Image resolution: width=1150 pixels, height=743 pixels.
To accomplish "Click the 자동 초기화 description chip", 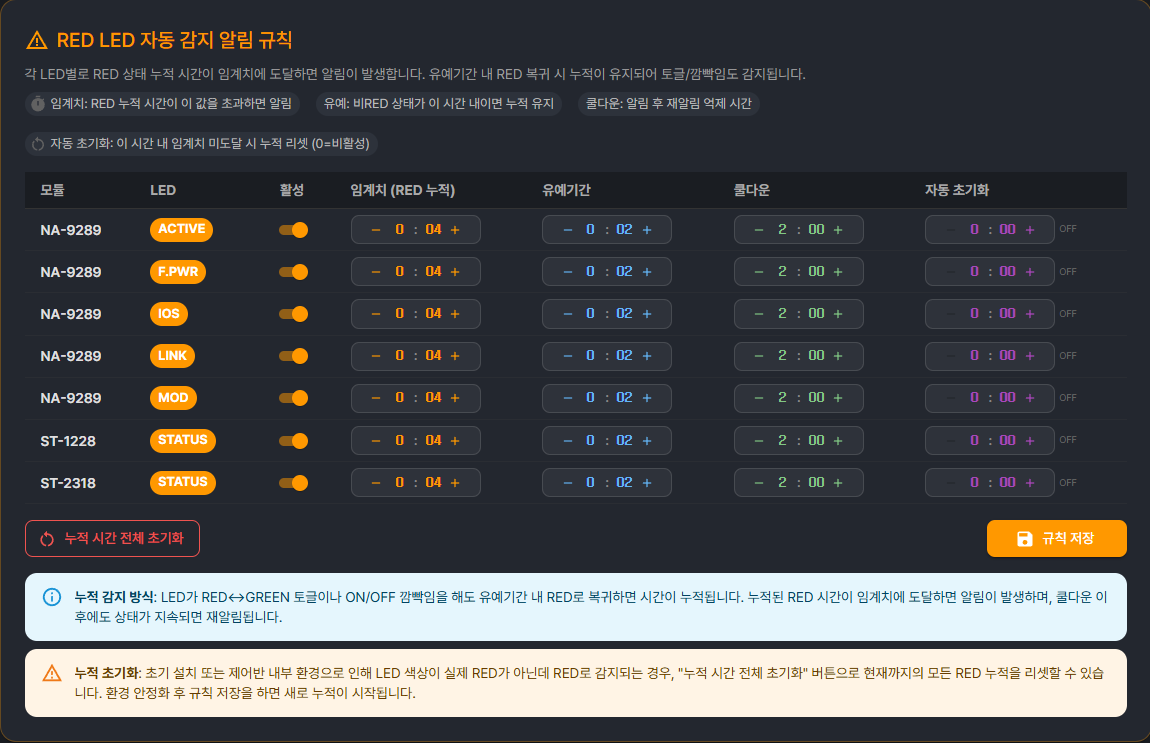I will 202,143.
